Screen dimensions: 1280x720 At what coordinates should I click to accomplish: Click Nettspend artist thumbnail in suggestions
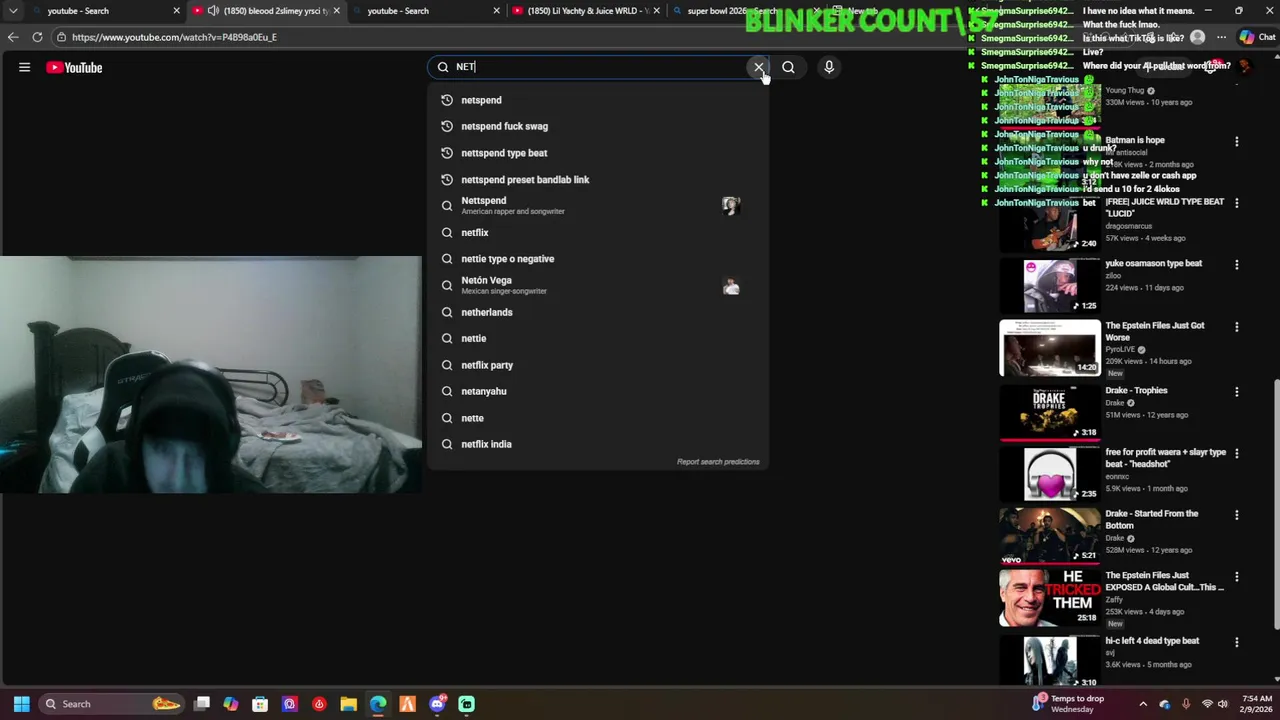click(731, 205)
